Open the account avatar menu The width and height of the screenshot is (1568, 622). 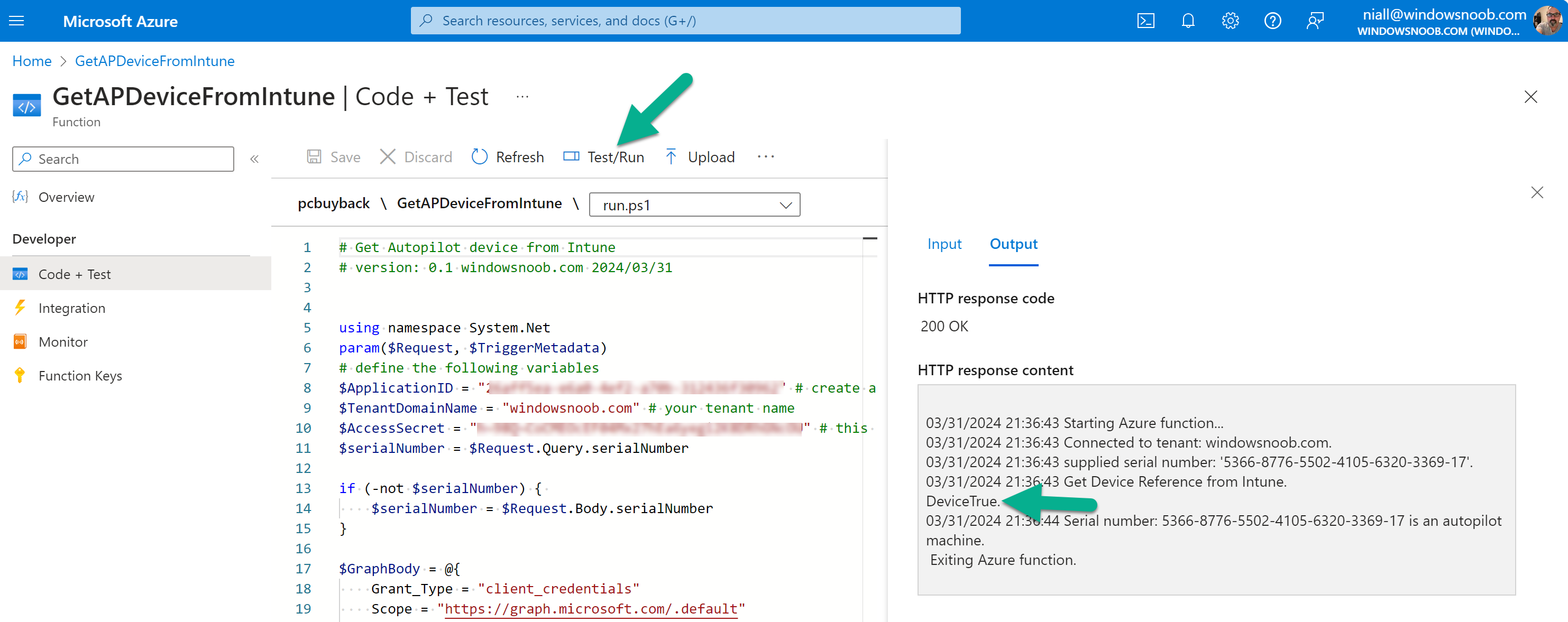pos(1547,21)
